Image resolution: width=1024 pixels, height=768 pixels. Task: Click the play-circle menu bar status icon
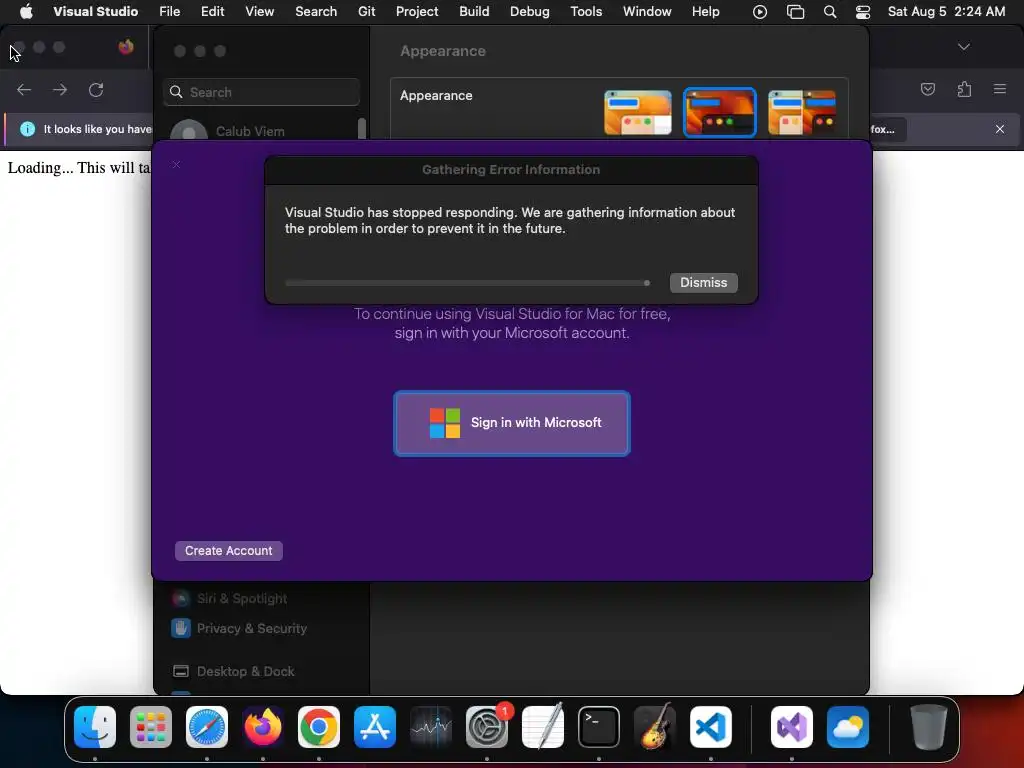[x=760, y=12]
